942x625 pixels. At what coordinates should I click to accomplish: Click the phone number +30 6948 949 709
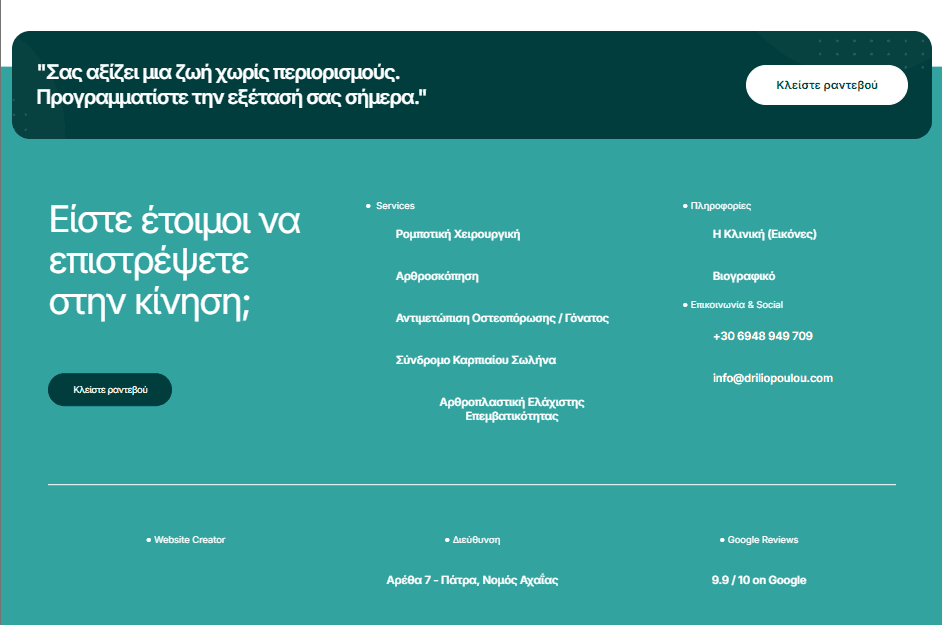tap(763, 336)
